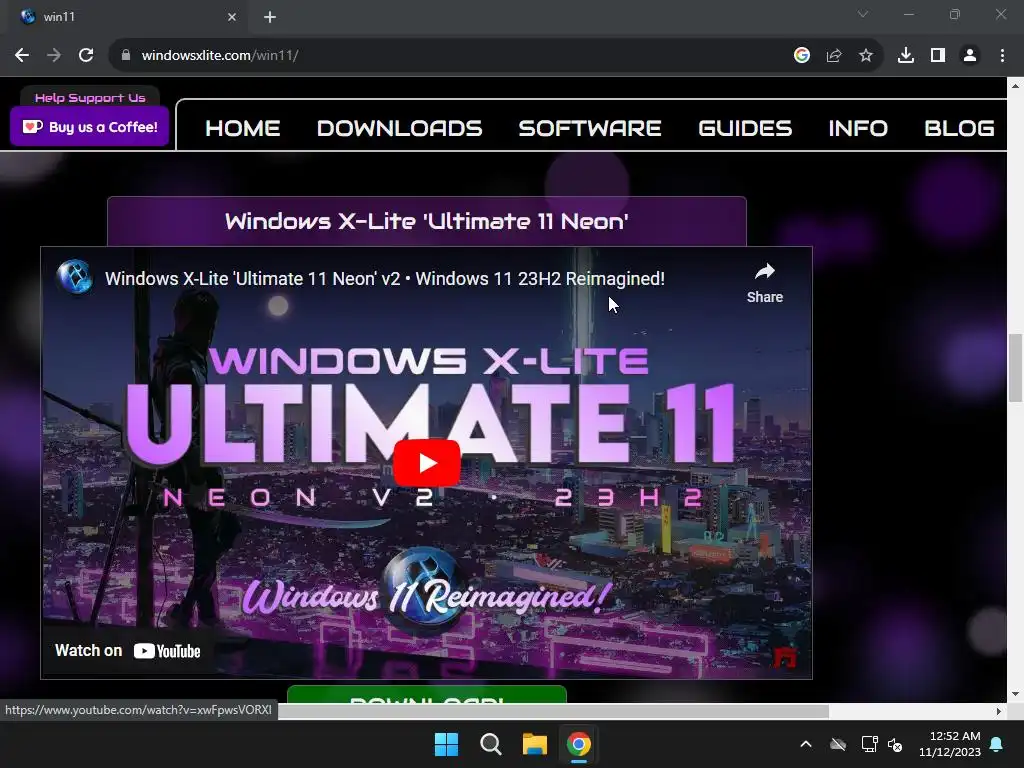Open taskbar Search
Screen dimensions: 1024x768
(490, 744)
